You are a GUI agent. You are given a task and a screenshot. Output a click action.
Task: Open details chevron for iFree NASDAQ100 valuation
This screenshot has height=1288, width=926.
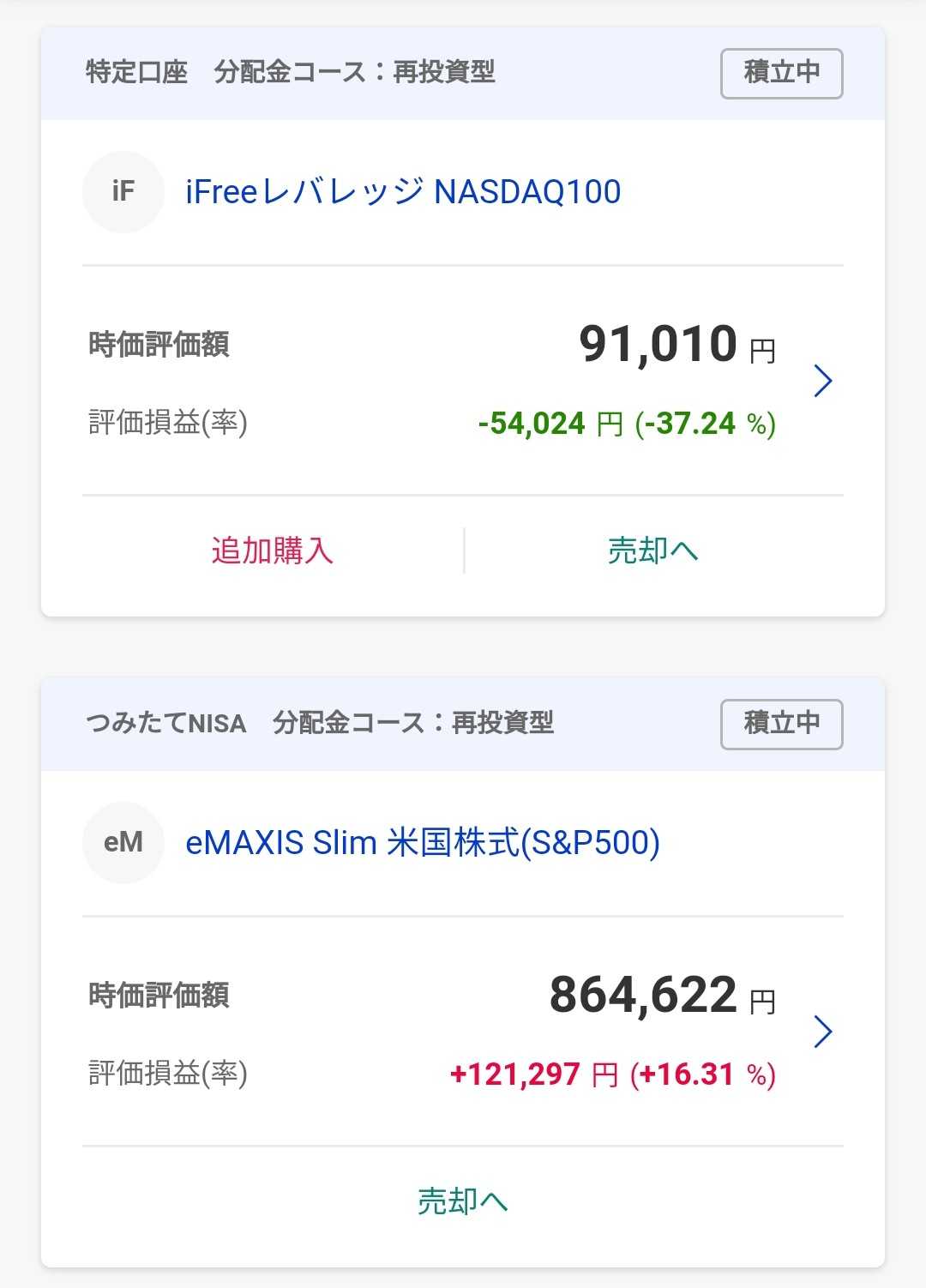pyautogui.click(x=822, y=381)
